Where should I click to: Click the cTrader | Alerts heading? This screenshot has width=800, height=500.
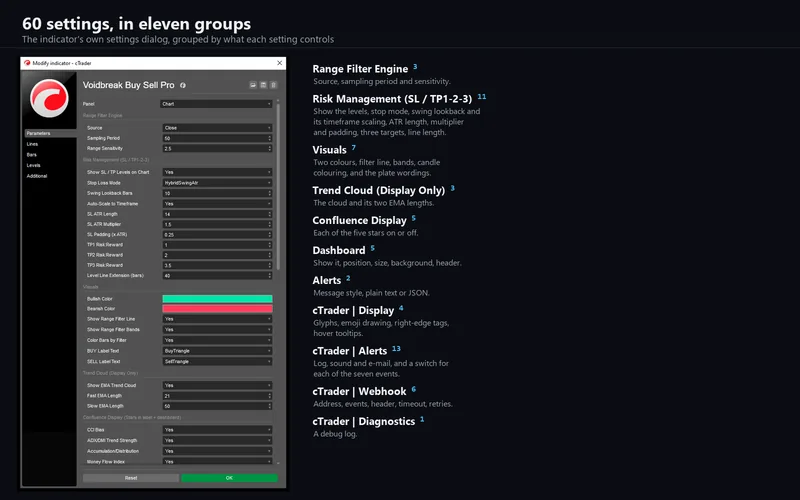[x=350, y=351]
